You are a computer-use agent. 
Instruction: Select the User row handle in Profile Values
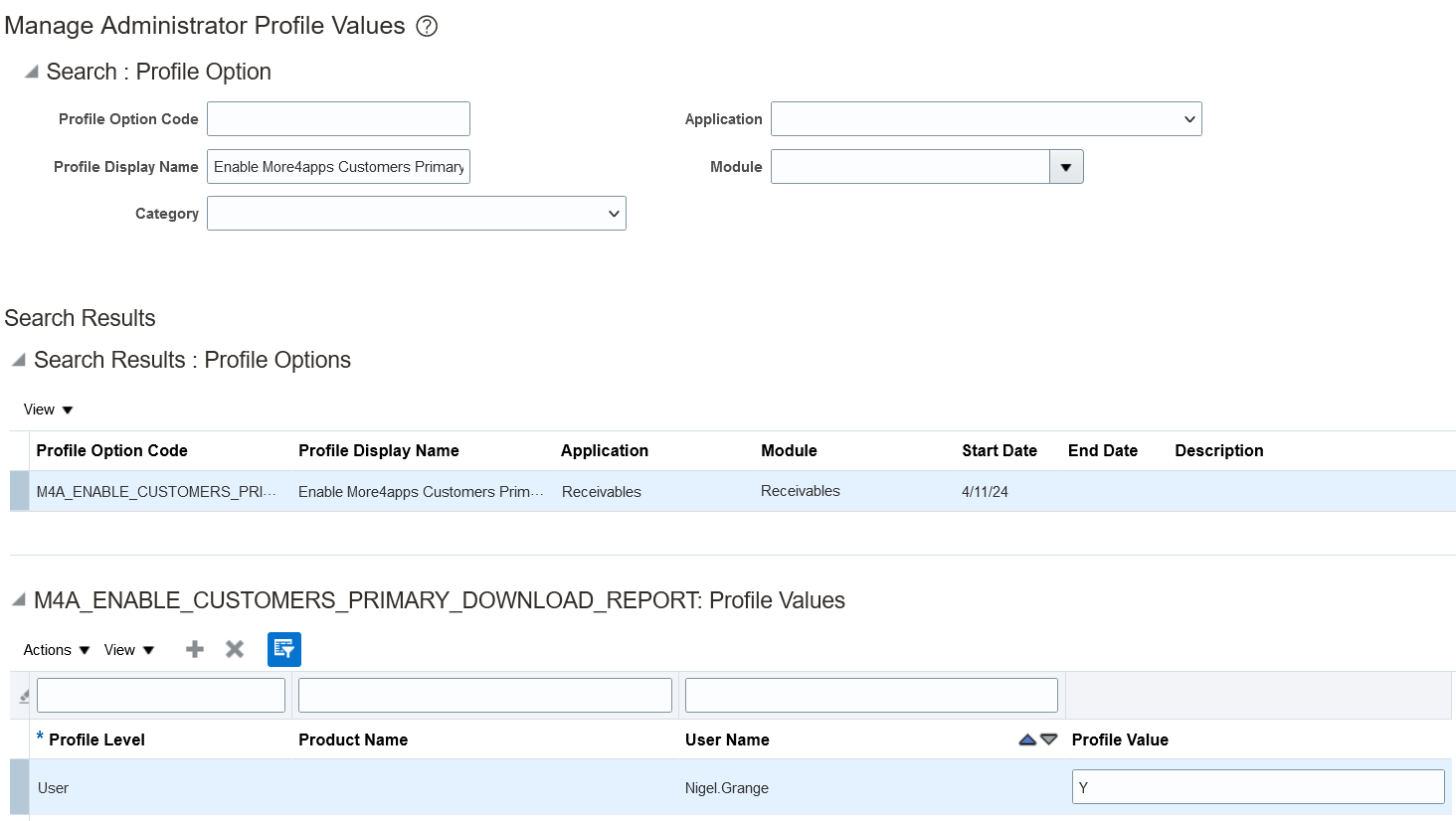[19, 787]
